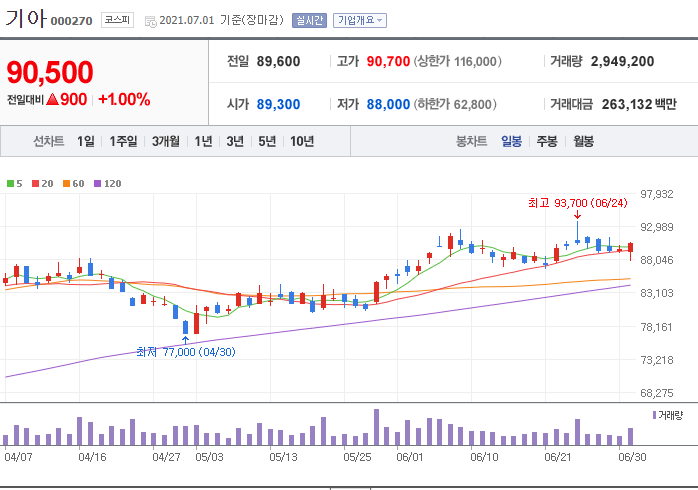
Task: Click the 04/07 date axis label
Action: click(18, 457)
